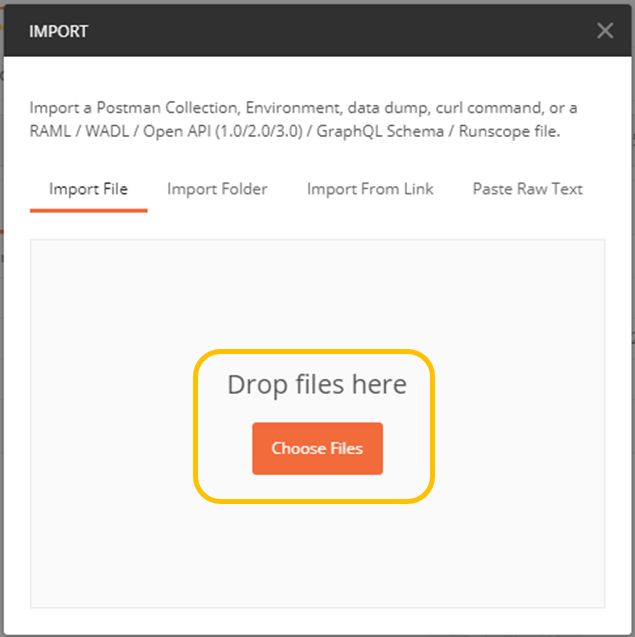Click the 'Drop files here' text
Screen dimensions: 635x637
[317, 384]
